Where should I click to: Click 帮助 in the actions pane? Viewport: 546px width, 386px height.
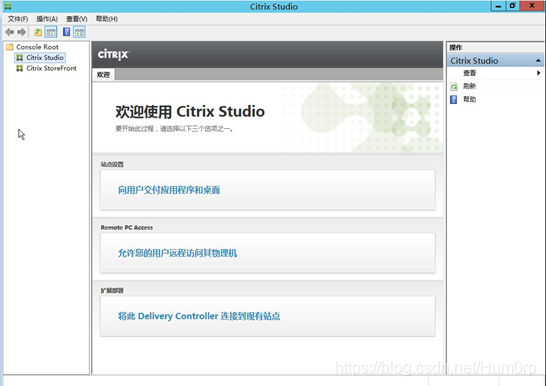(469, 100)
